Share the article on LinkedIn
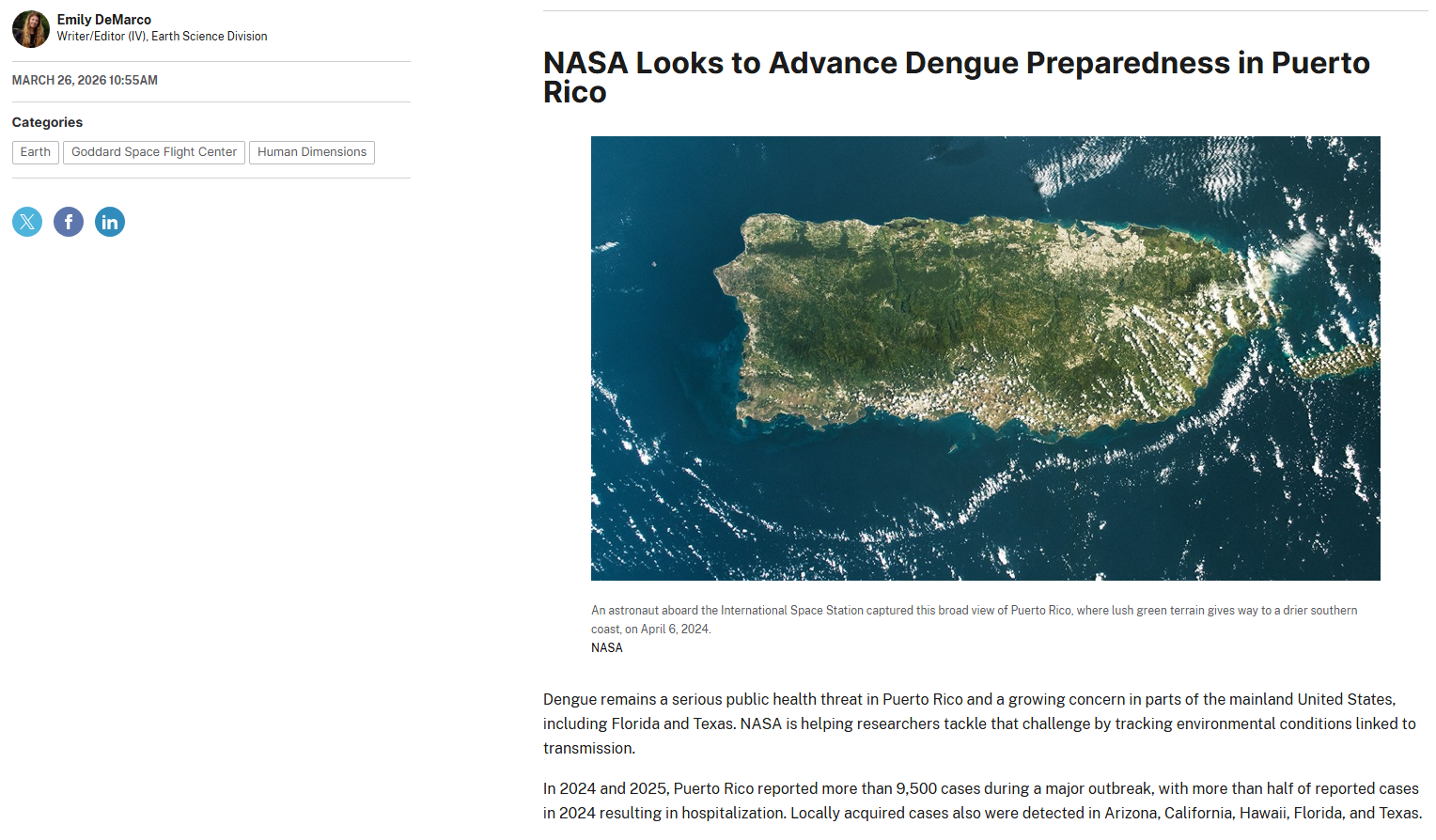 click(110, 222)
